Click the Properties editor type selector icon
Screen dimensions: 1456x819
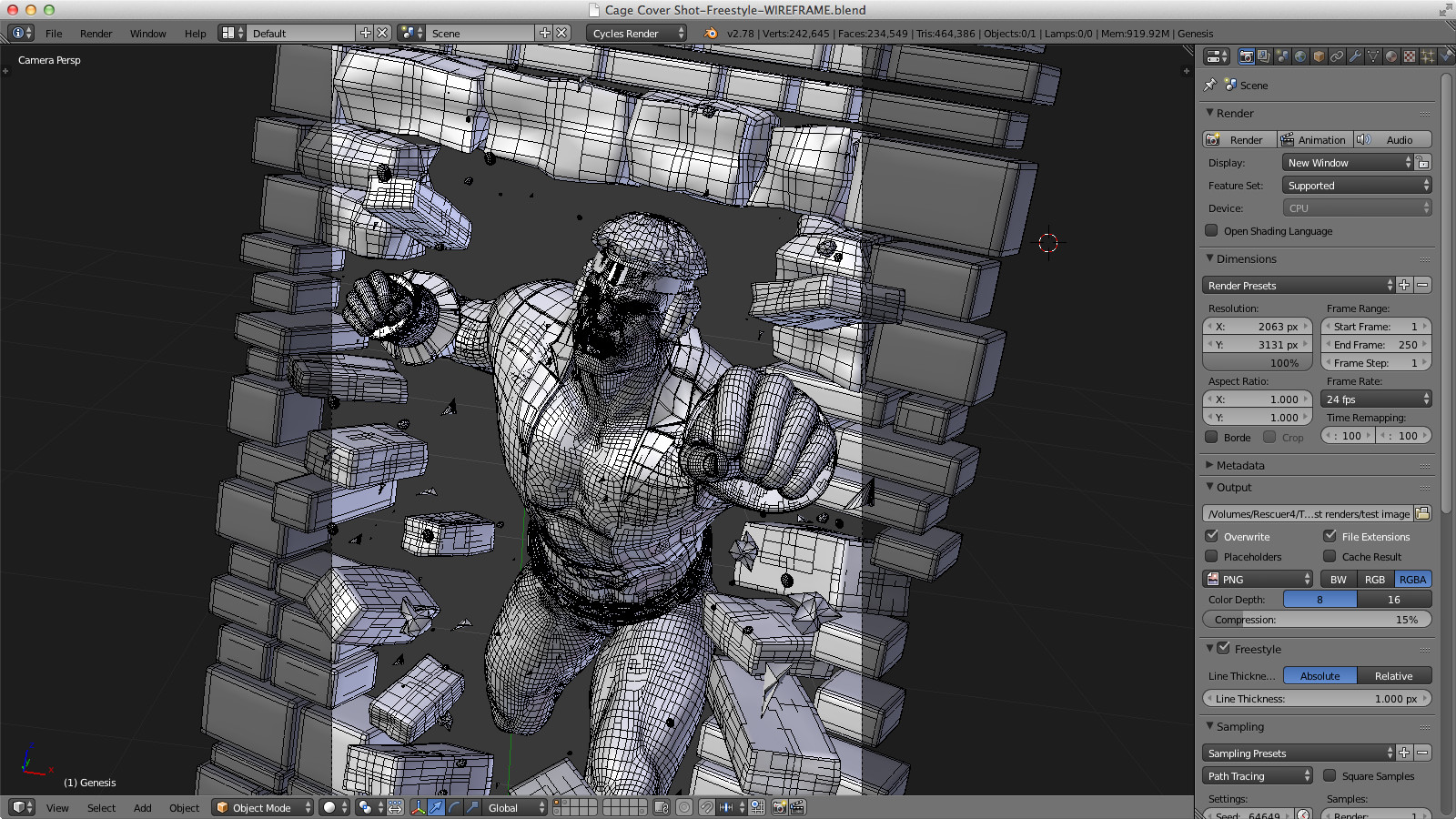coord(1217,56)
